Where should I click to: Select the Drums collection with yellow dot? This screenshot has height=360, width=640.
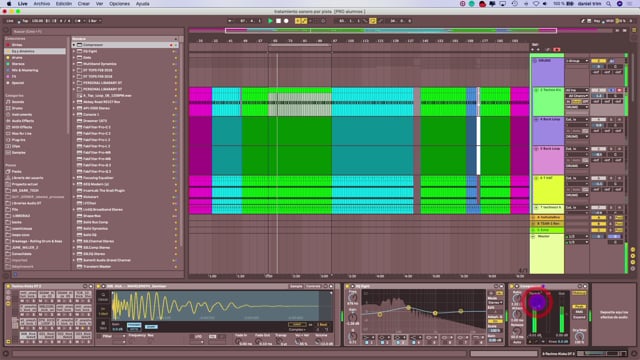click(16, 58)
